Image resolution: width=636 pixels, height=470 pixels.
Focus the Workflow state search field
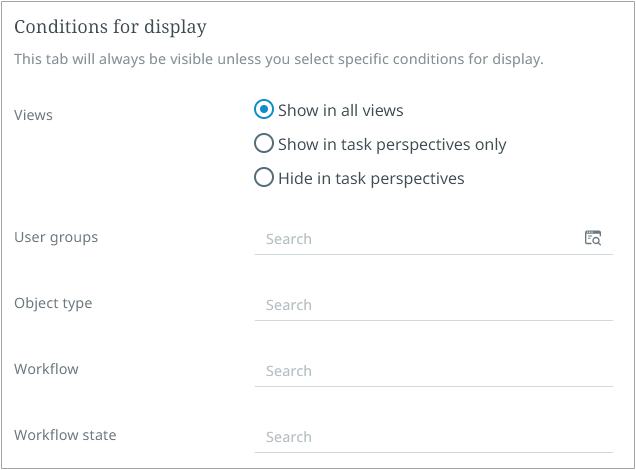[x=433, y=437]
